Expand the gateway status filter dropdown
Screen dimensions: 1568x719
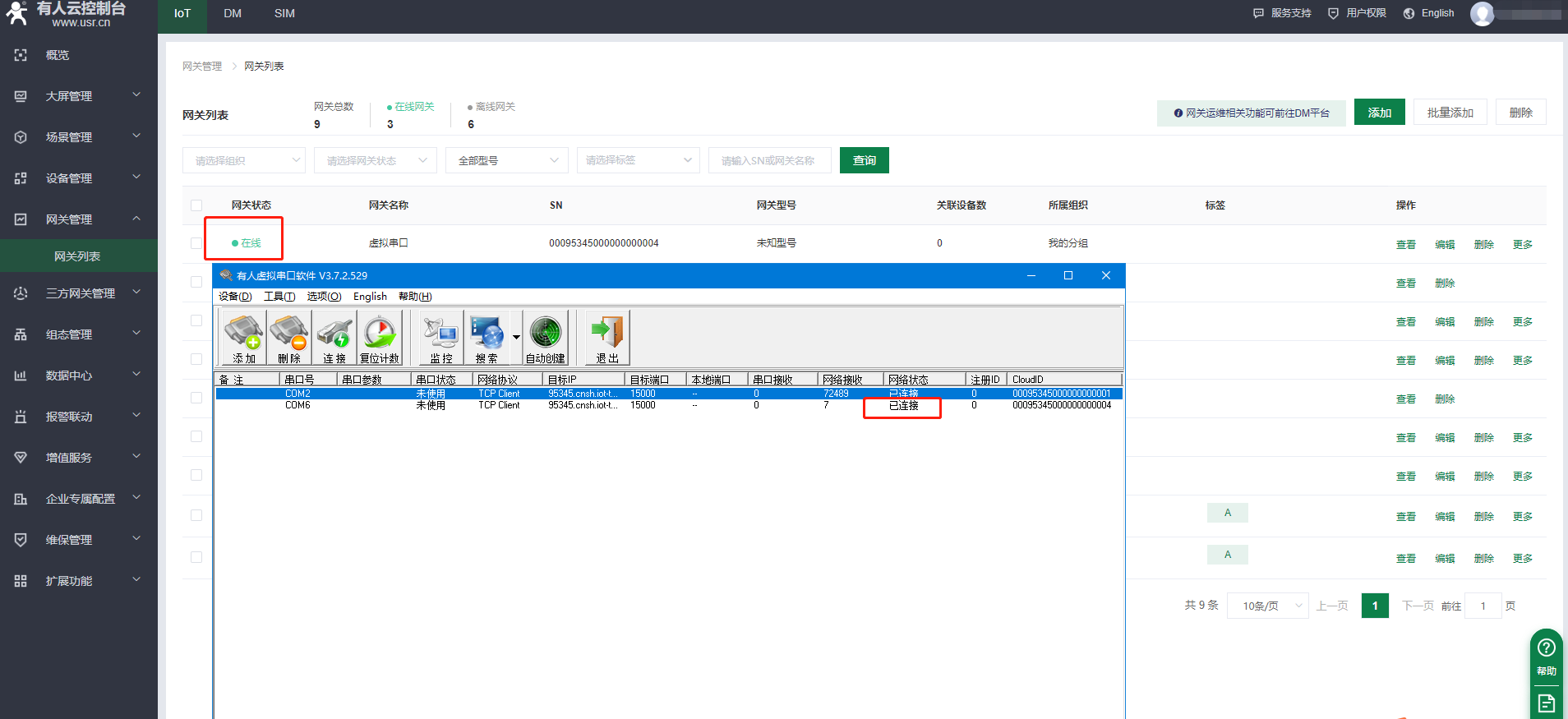click(x=375, y=160)
